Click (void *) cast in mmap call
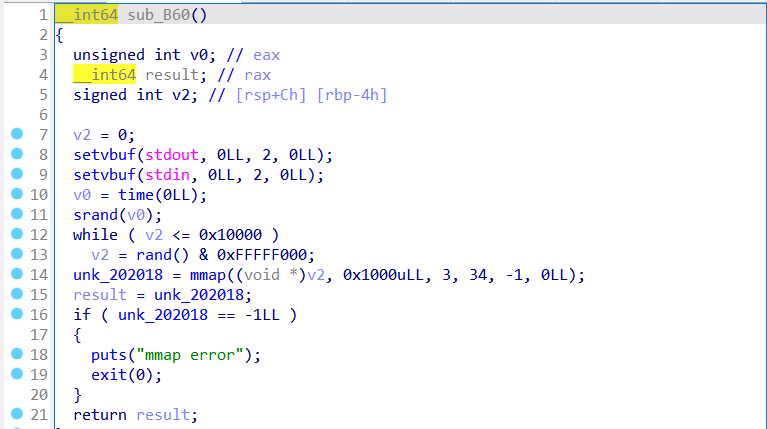Viewport: 767px width, 429px height. pyautogui.click(x=271, y=275)
